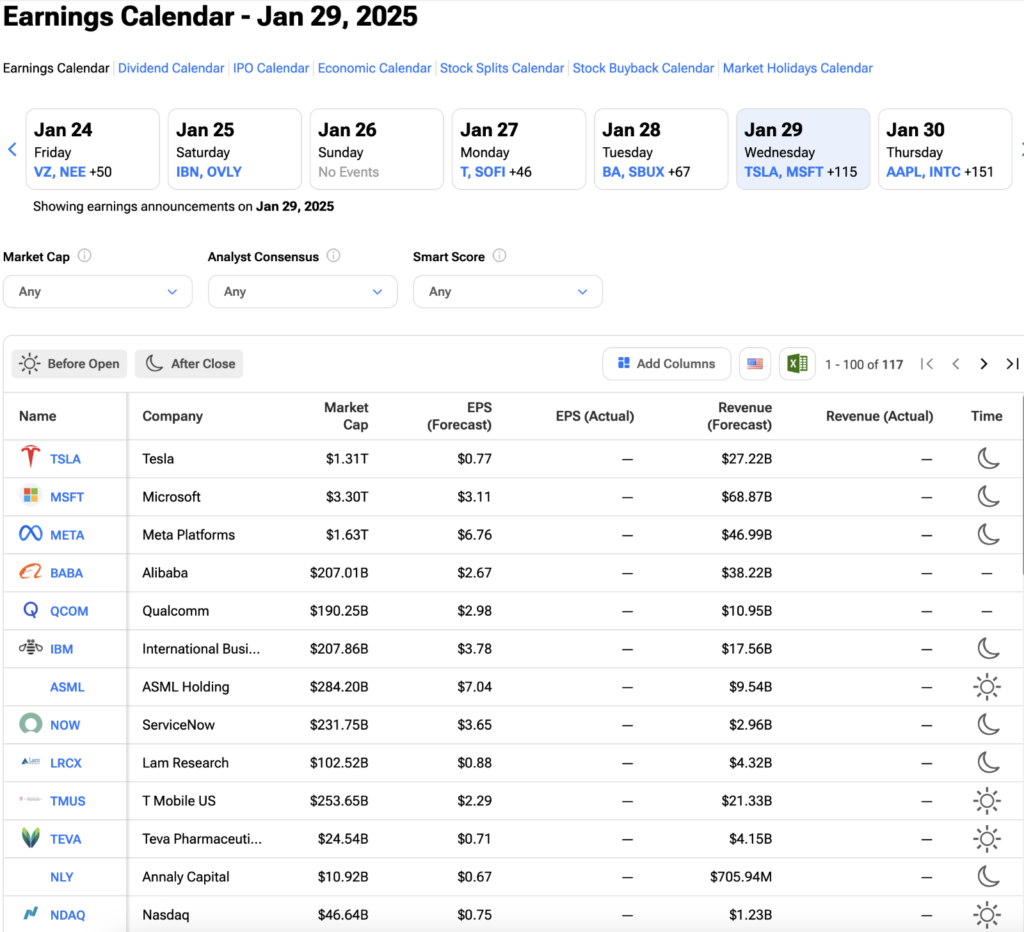1024x932 pixels.
Task: Open the Market Cap dropdown
Action: 97,291
